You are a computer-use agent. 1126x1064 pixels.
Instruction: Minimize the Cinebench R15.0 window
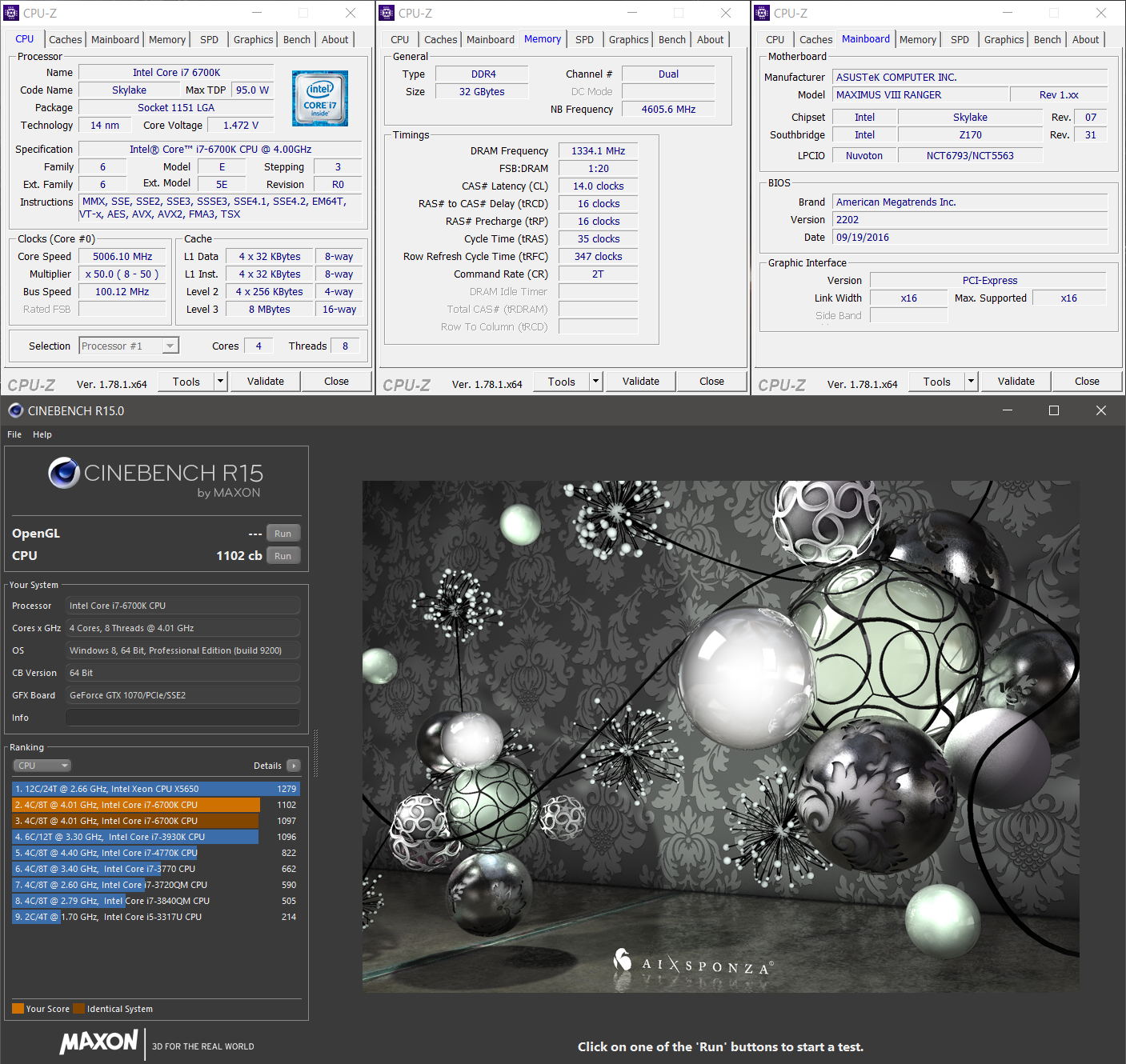pyautogui.click(x=1008, y=410)
